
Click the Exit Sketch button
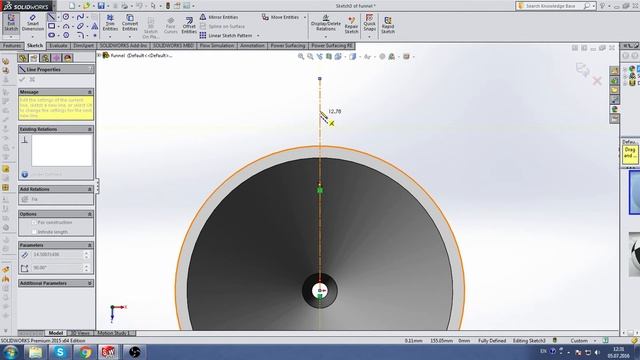tap(11, 24)
